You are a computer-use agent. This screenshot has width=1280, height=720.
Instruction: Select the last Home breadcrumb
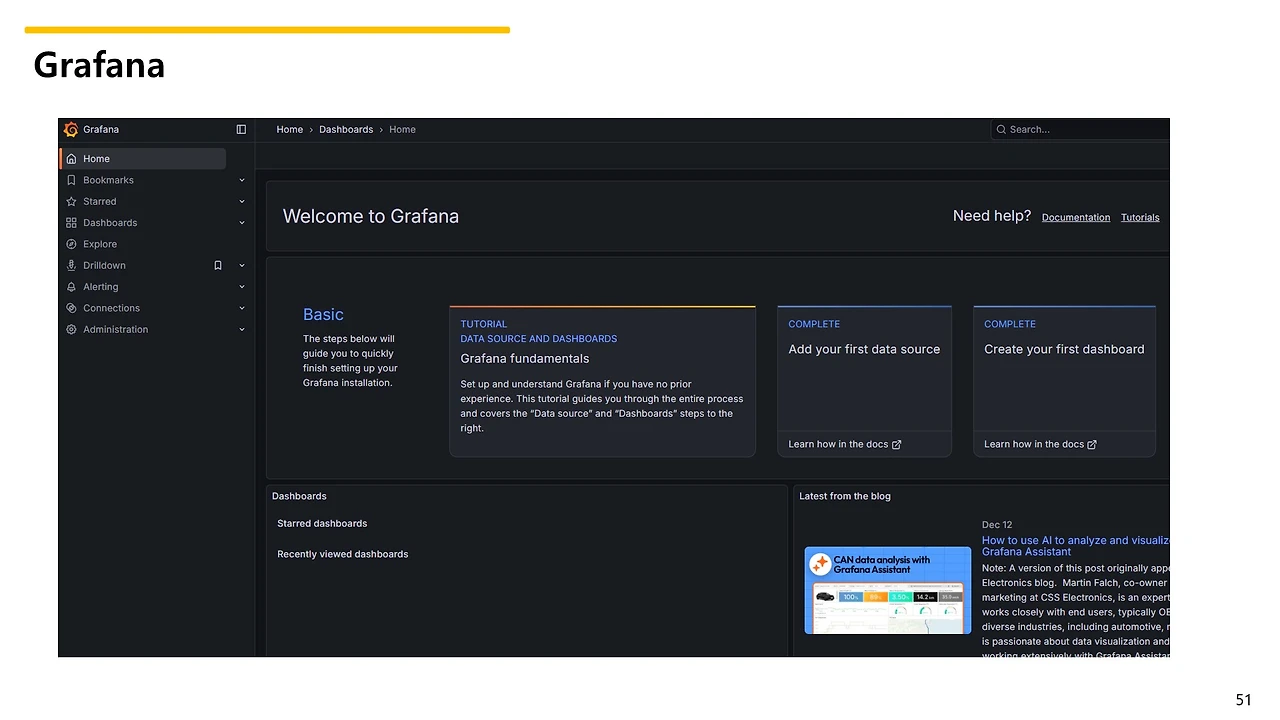point(402,129)
